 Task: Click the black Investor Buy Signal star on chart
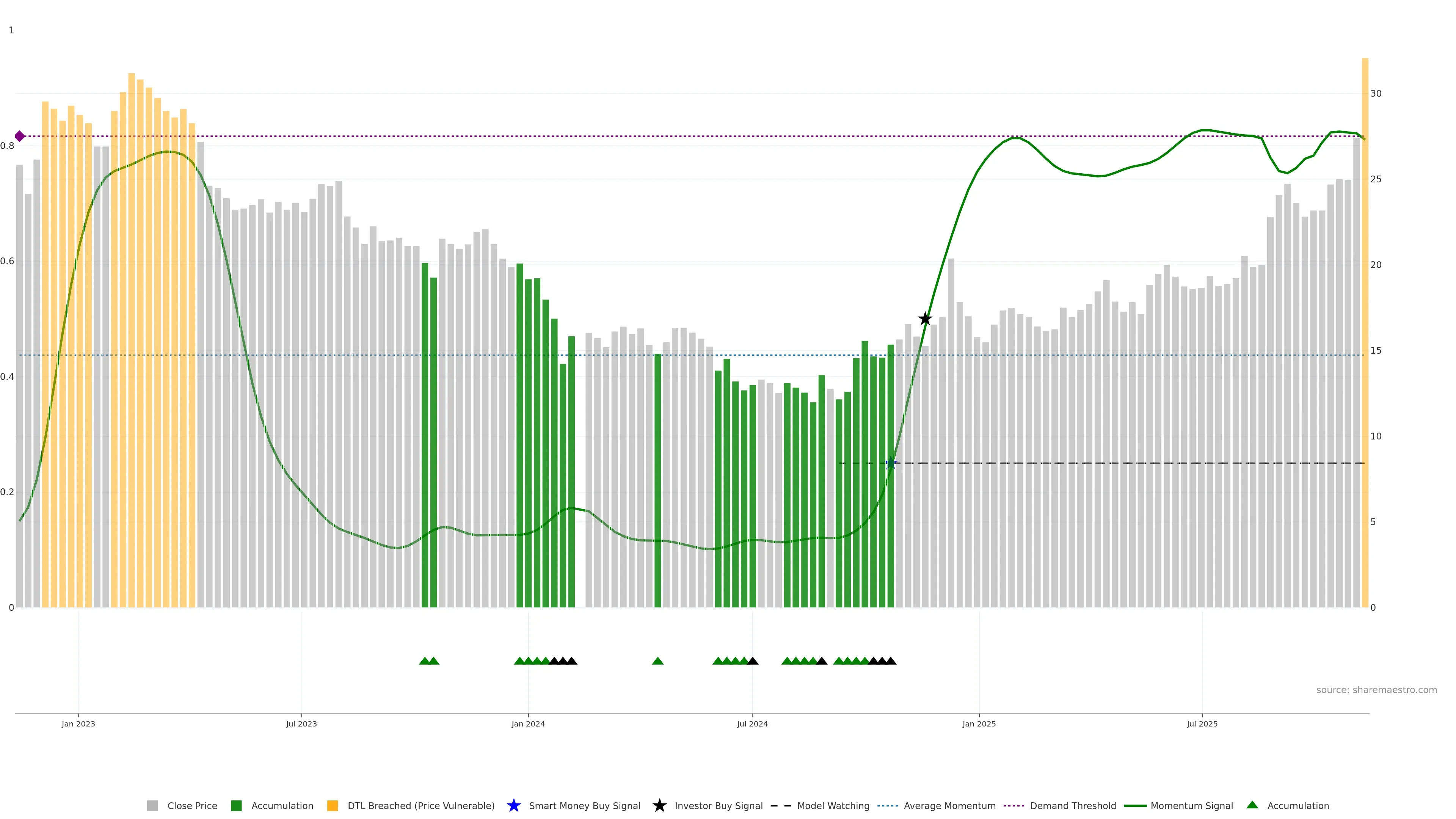pyautogui.click(x=925, y=319)
